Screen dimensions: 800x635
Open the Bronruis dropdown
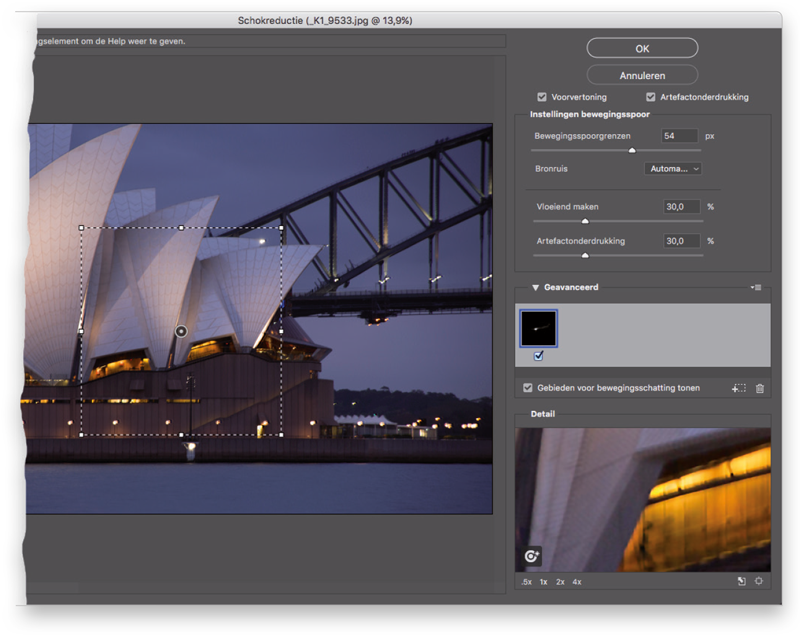[x=673, y=169]
